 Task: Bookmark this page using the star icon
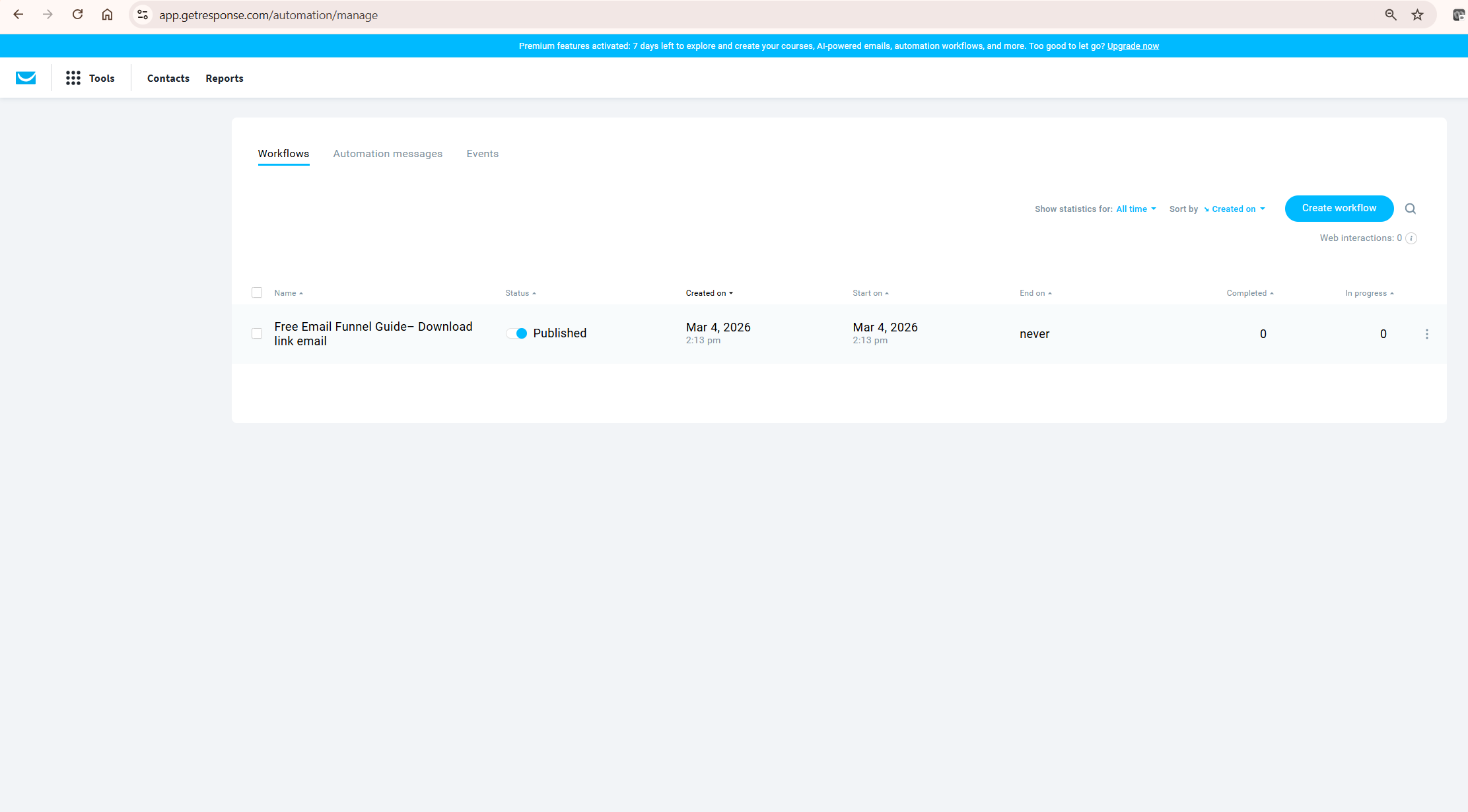1417,15
